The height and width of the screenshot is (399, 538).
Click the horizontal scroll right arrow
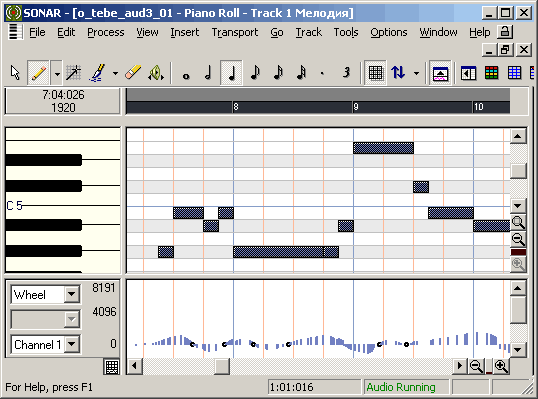[x=460, y=366]
